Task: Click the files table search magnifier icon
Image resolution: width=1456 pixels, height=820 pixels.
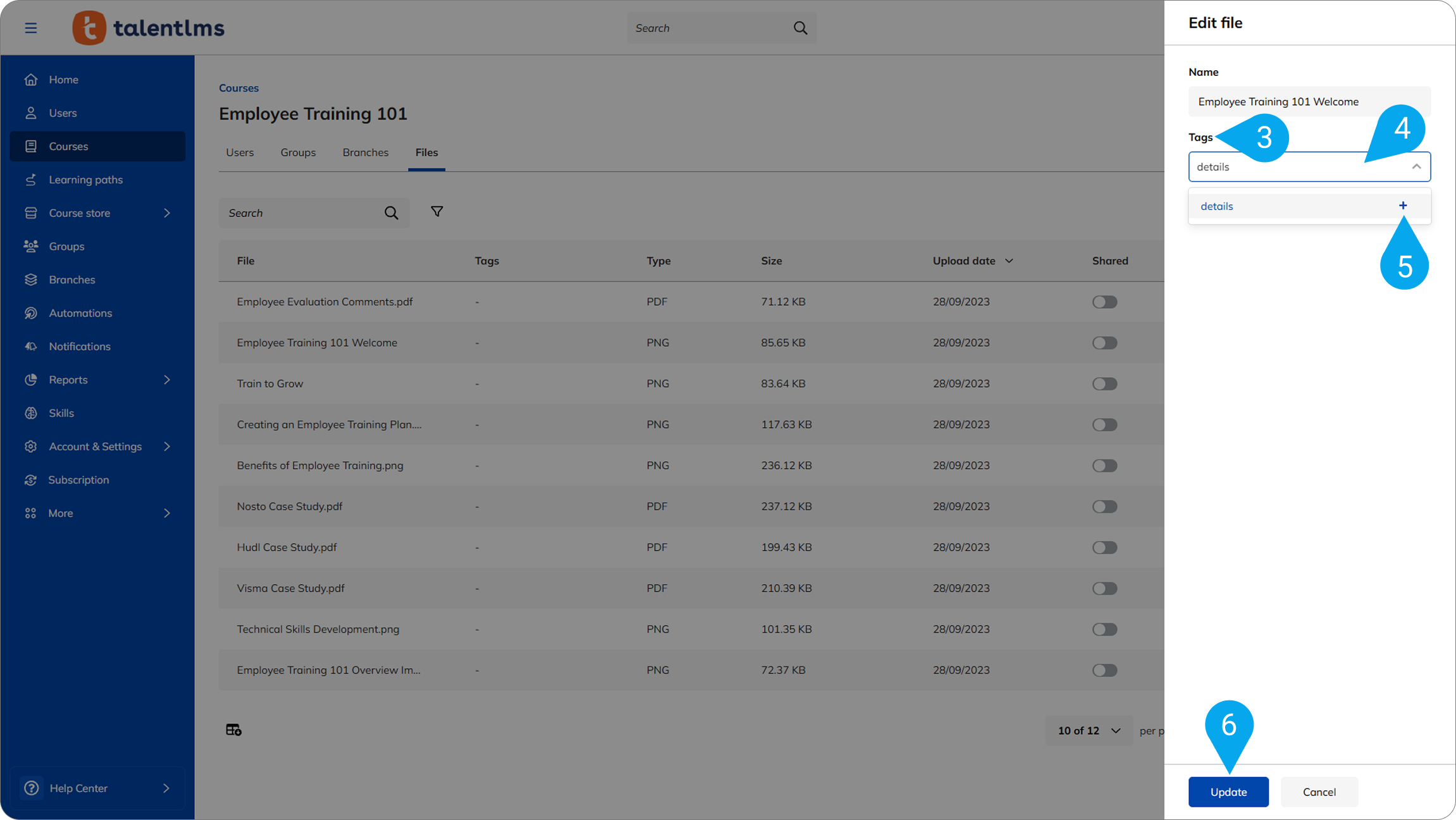Action: click(x=392, y=213)
